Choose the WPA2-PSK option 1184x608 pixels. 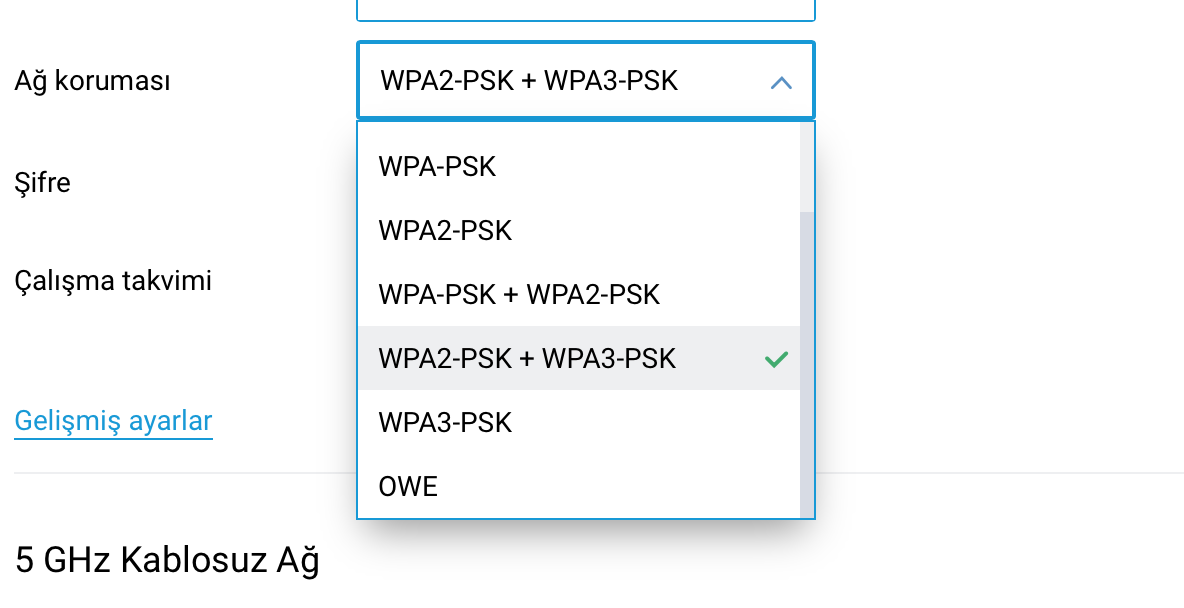[578, 230]
